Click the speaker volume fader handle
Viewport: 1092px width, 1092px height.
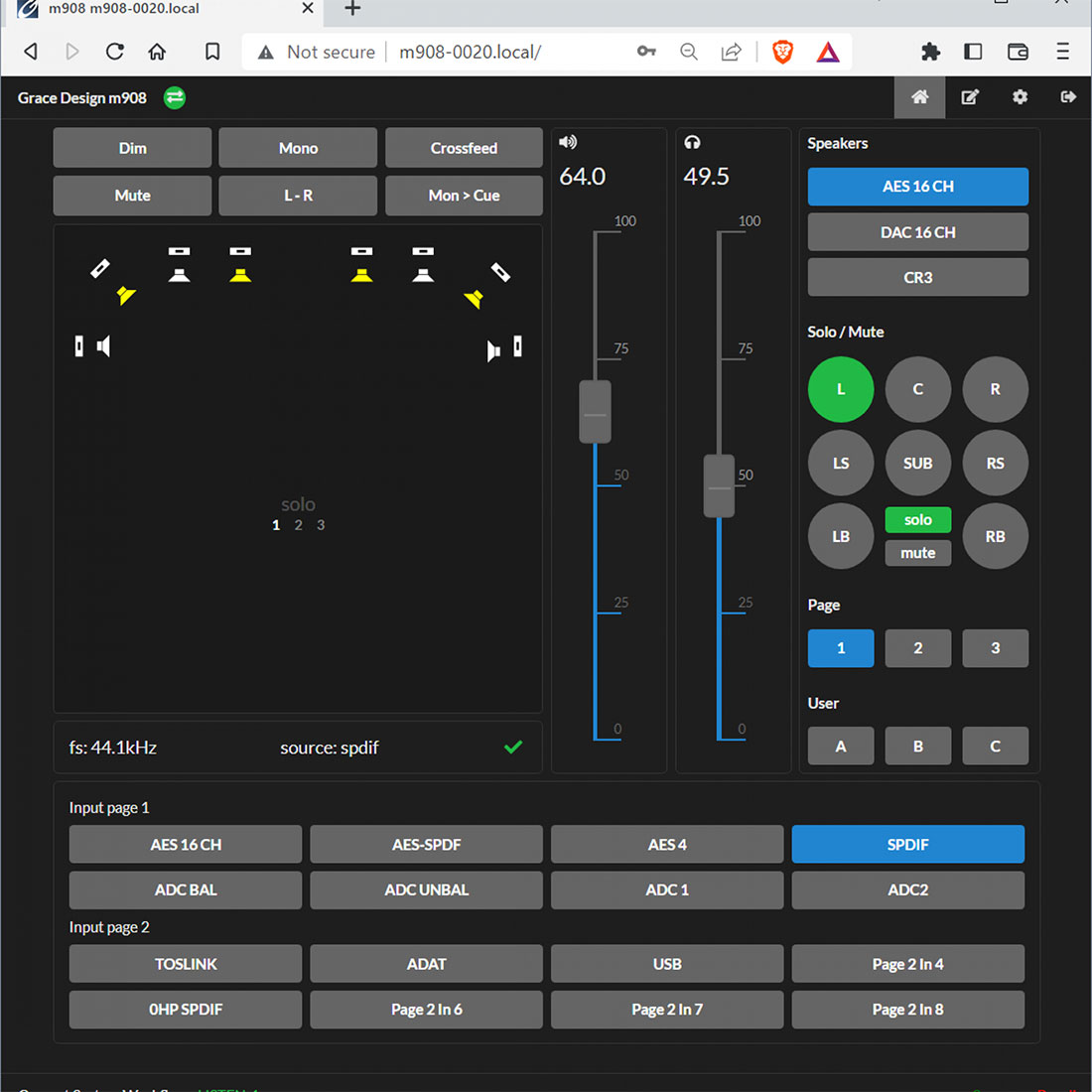point(595,412)
